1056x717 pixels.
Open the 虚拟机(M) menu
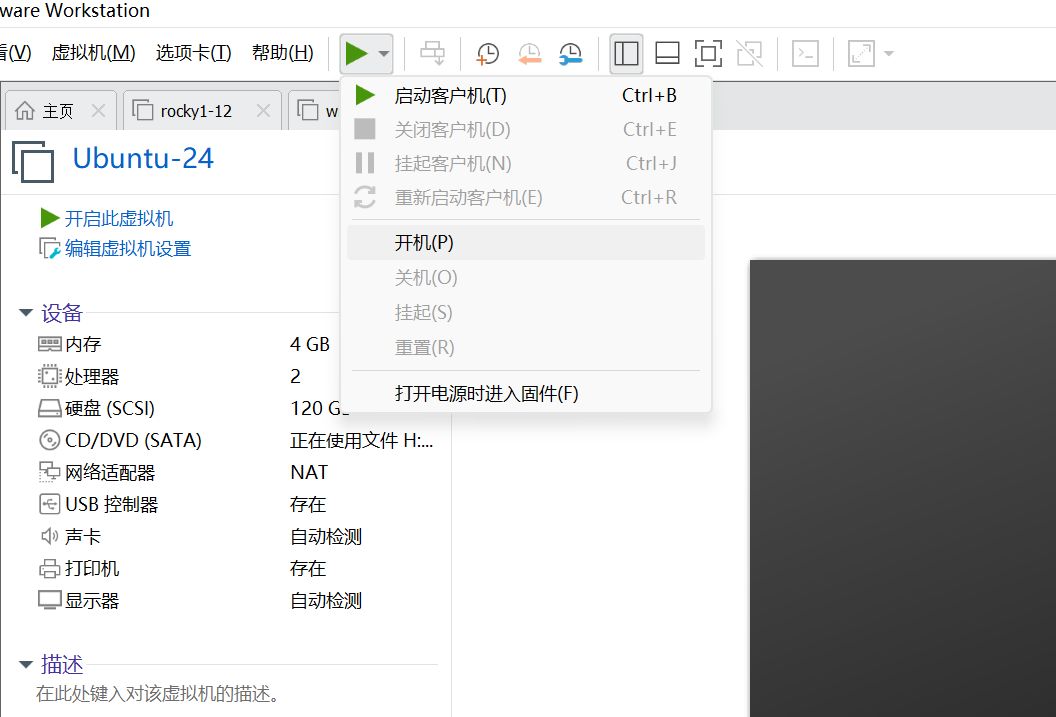coord(94,53)
